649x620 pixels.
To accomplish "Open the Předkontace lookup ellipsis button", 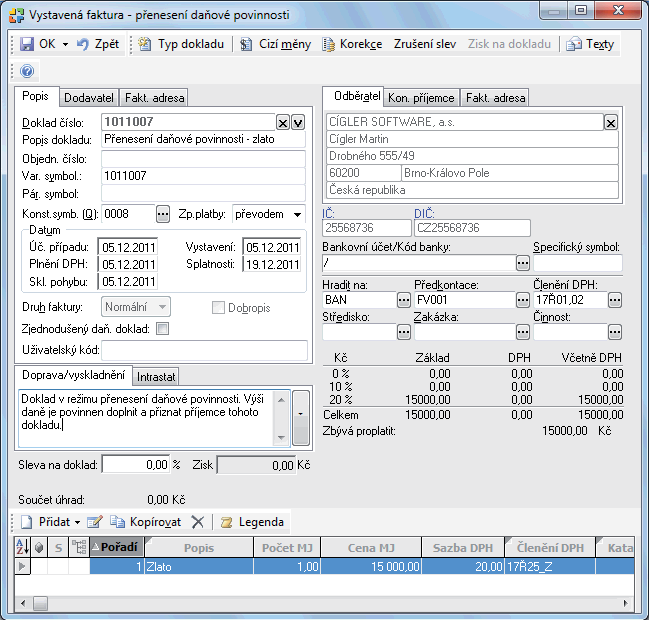I will click(522, 299).
